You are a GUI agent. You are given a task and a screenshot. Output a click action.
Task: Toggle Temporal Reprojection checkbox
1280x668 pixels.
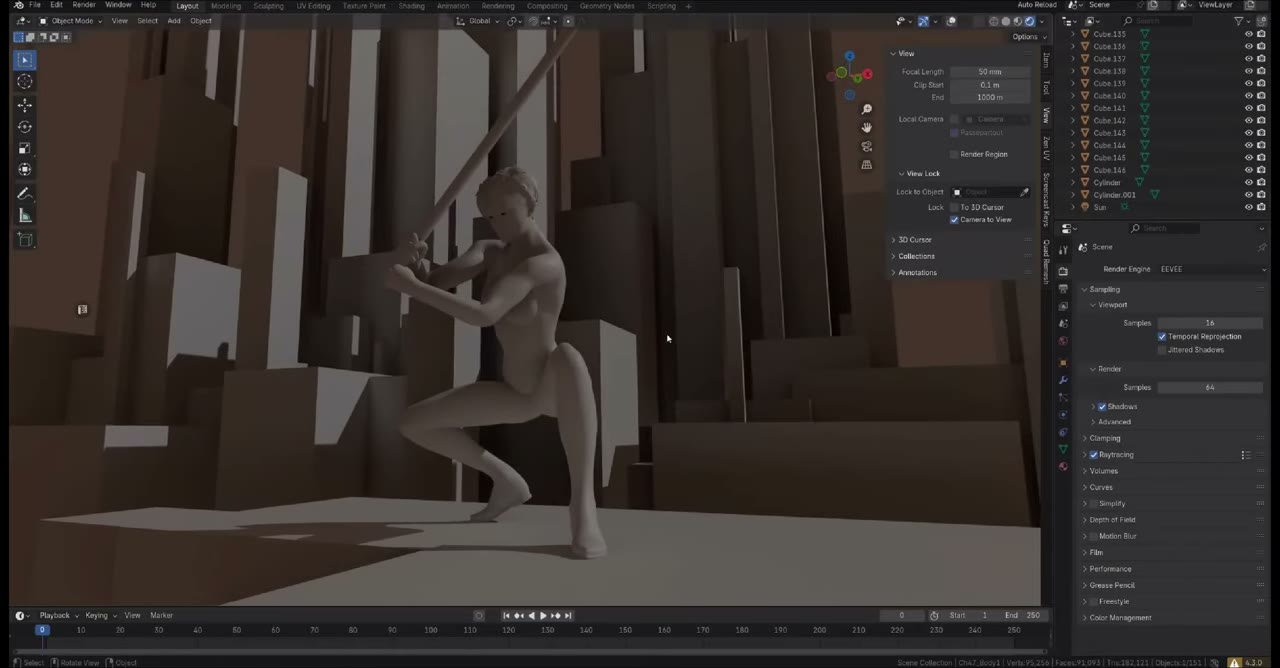tap(1162, 337)
